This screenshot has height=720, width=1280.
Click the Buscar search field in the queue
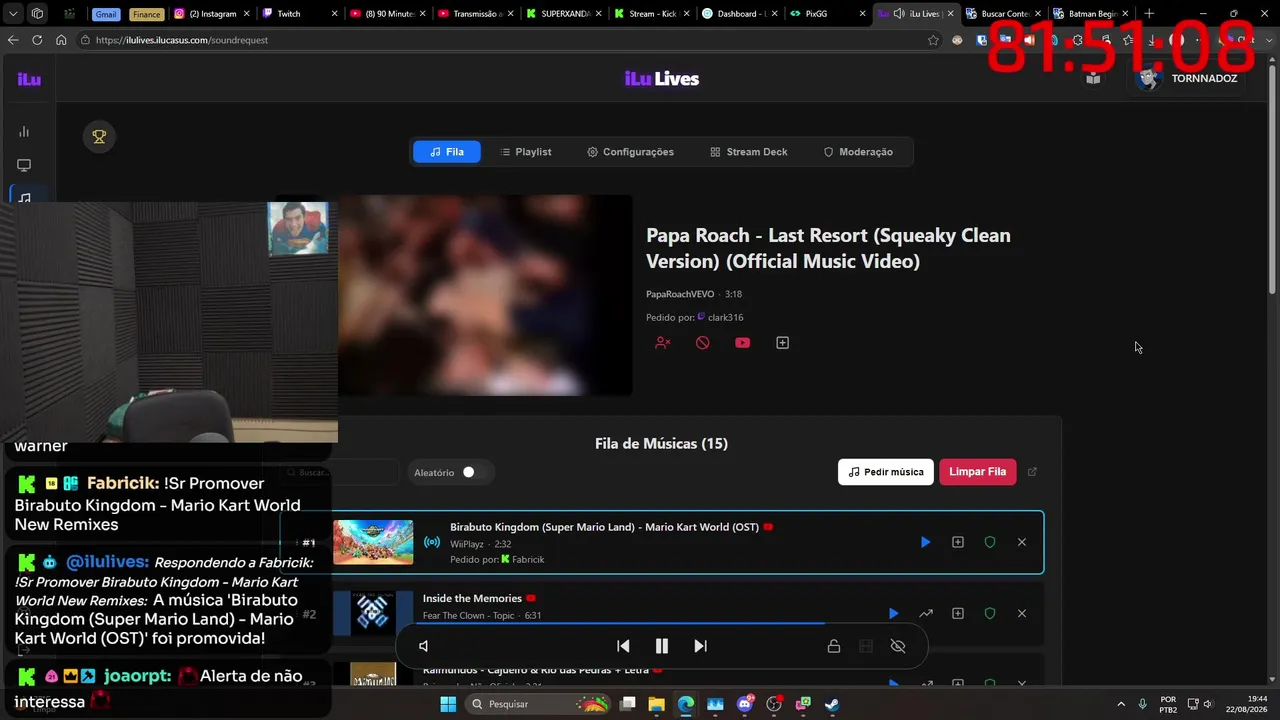[340, 472]
